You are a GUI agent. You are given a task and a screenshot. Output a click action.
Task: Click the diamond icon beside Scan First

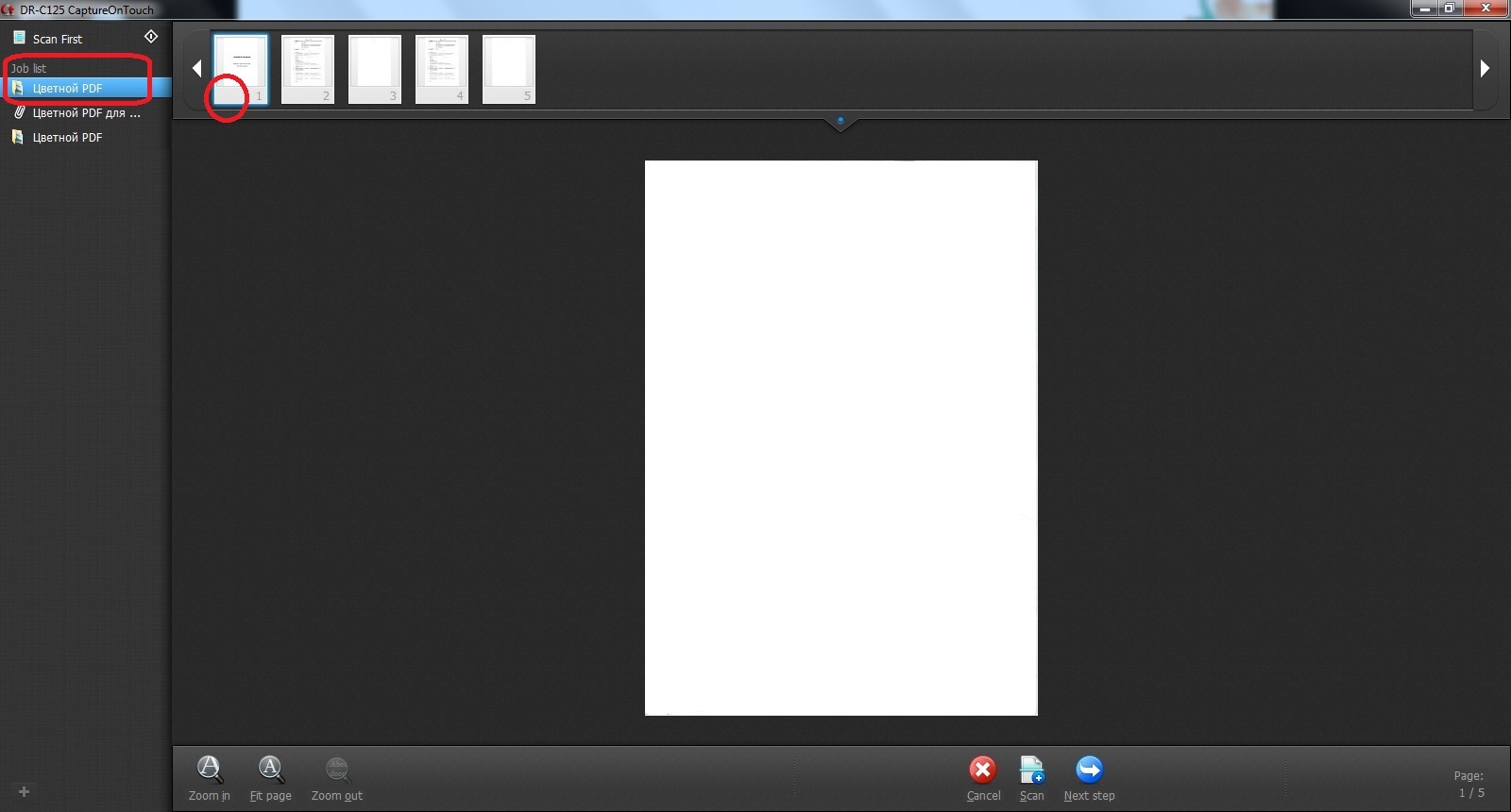[150, 37]
